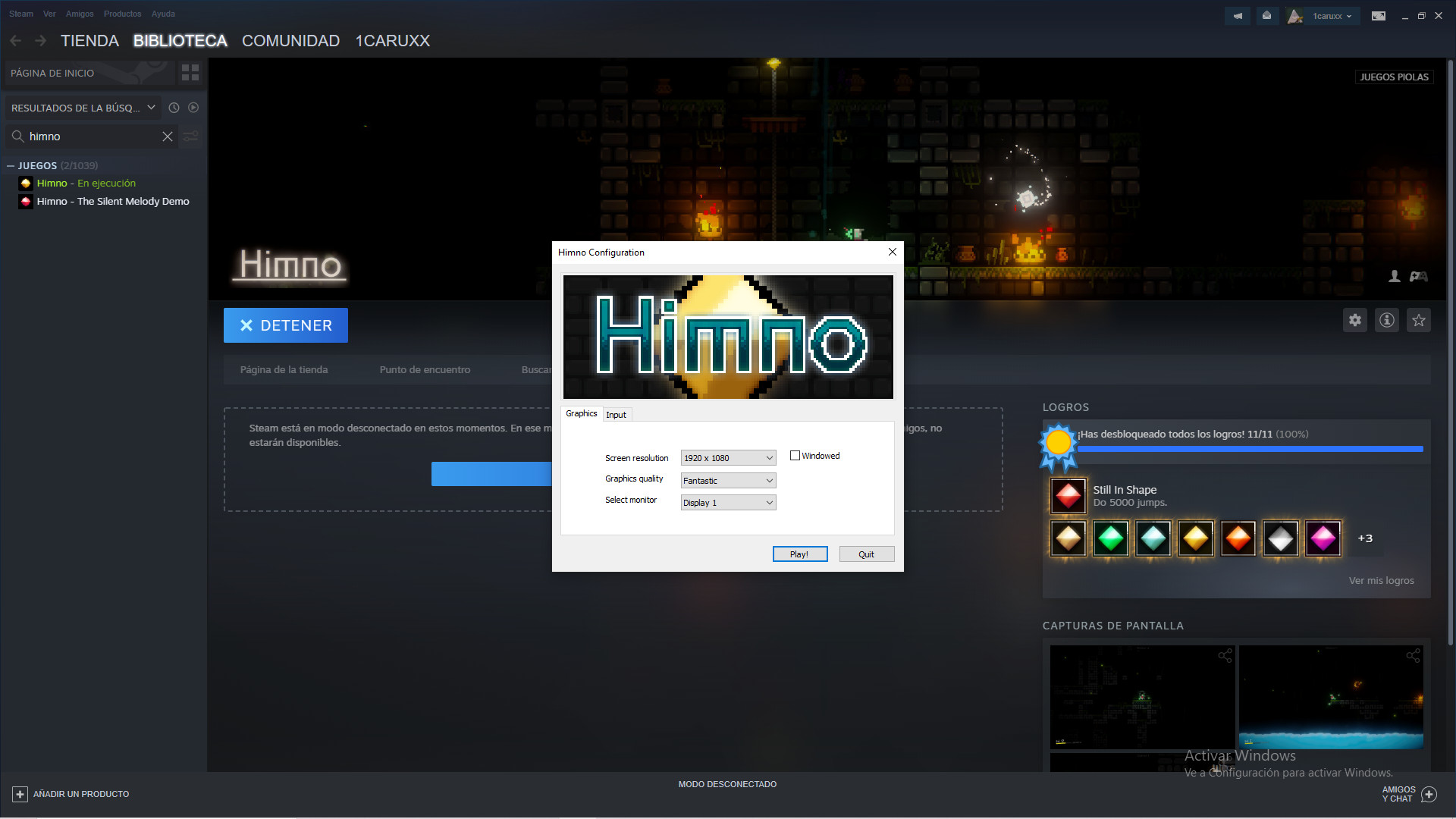Open the advanced search filter icon
The width and height of the screenshot is (1456, 819).
click(x=191, y=136)
